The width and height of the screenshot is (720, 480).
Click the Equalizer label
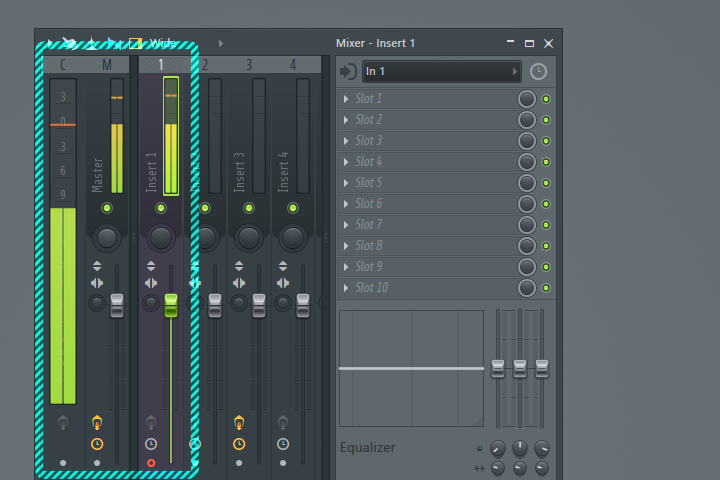(x=367, y=447)
